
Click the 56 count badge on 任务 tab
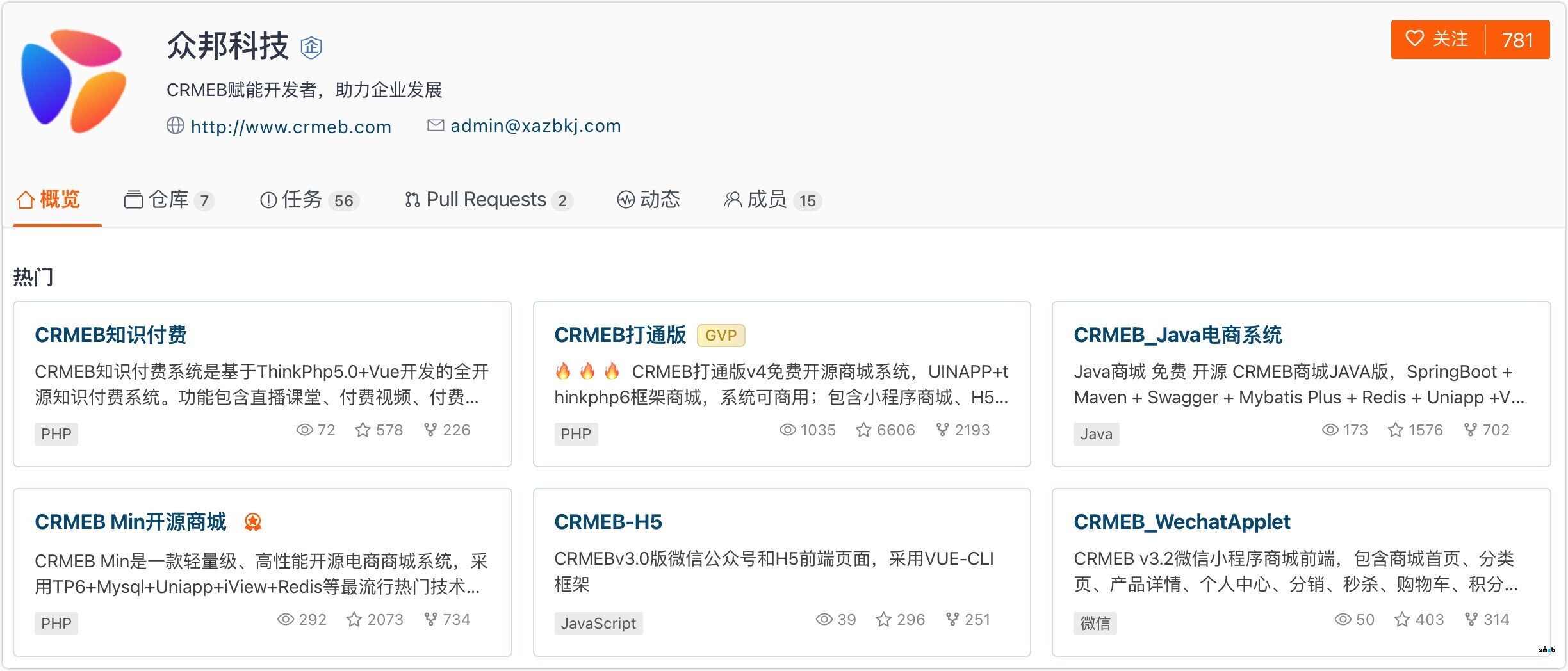344,201
